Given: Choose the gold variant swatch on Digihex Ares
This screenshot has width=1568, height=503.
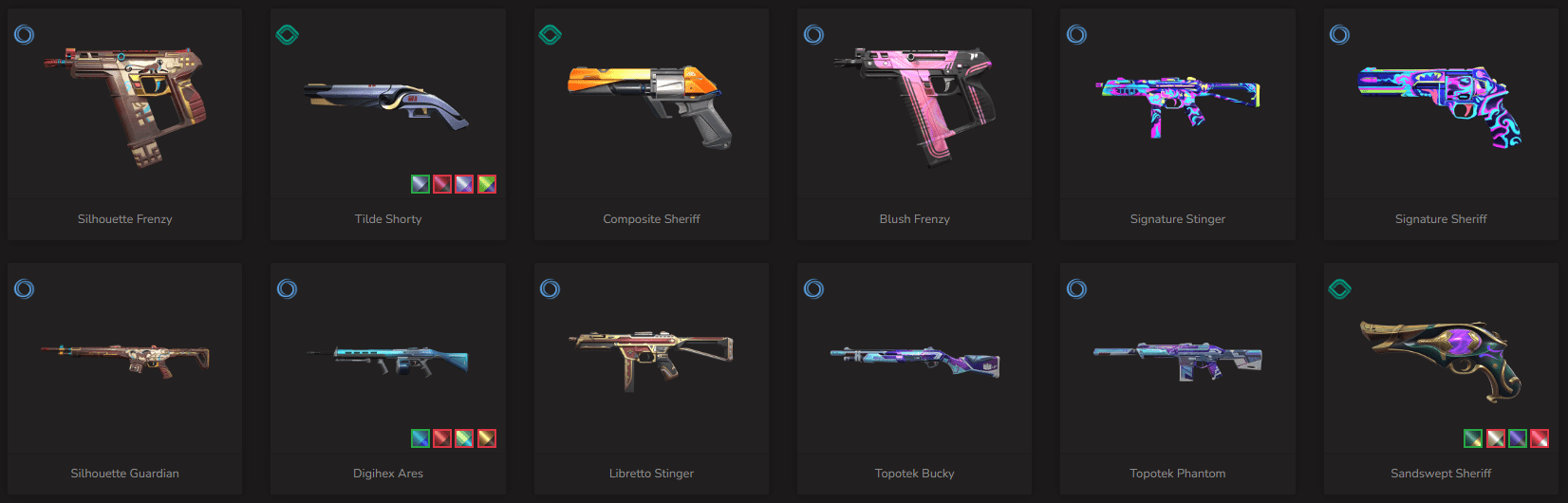Looking at the screenshot, I should (x=487, y=438).
